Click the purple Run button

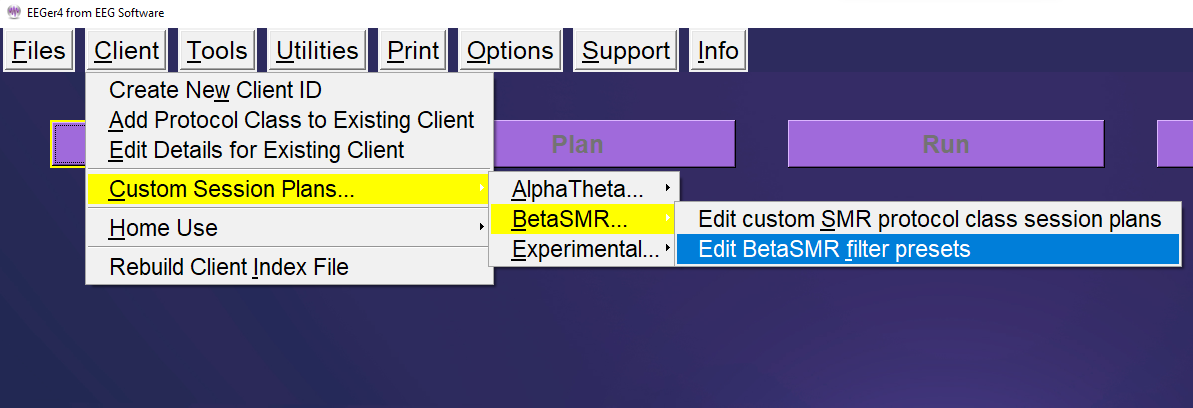pyautogui.click(x=945, y=144)
